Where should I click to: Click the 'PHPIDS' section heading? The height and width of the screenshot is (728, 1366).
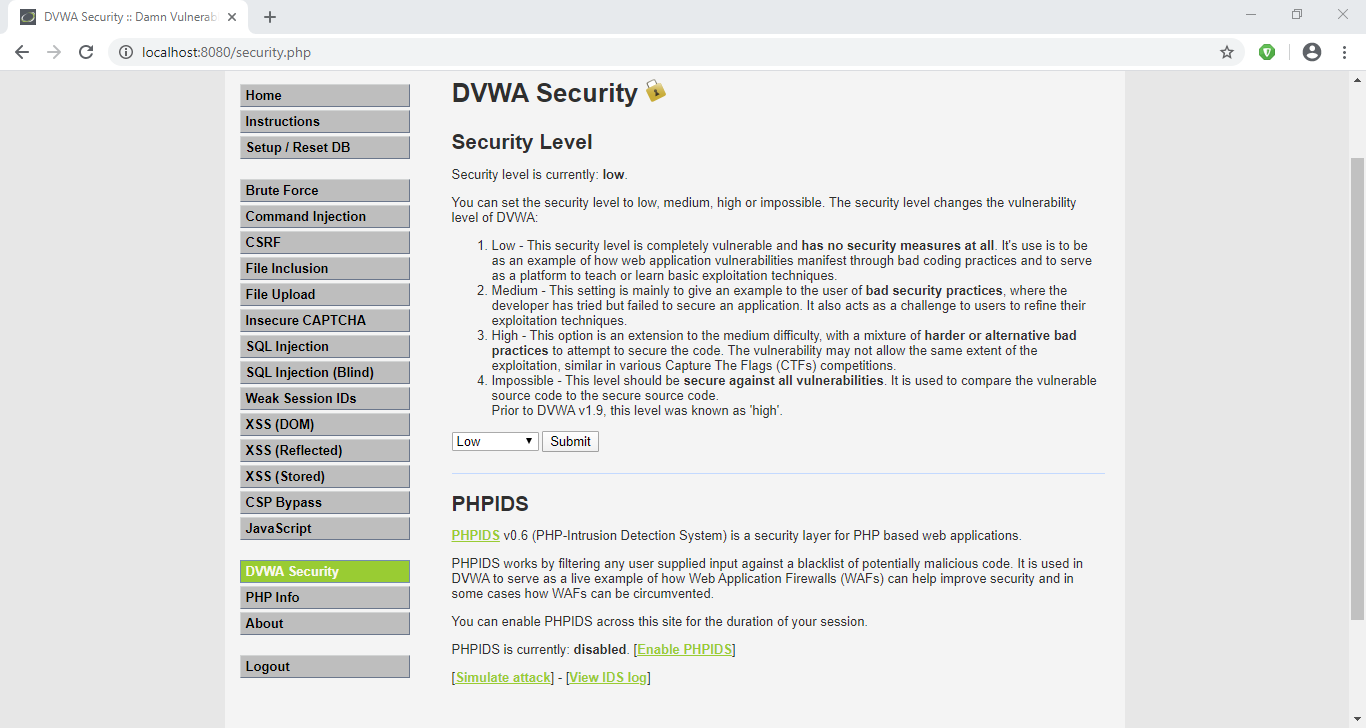(x=490, y=504)
